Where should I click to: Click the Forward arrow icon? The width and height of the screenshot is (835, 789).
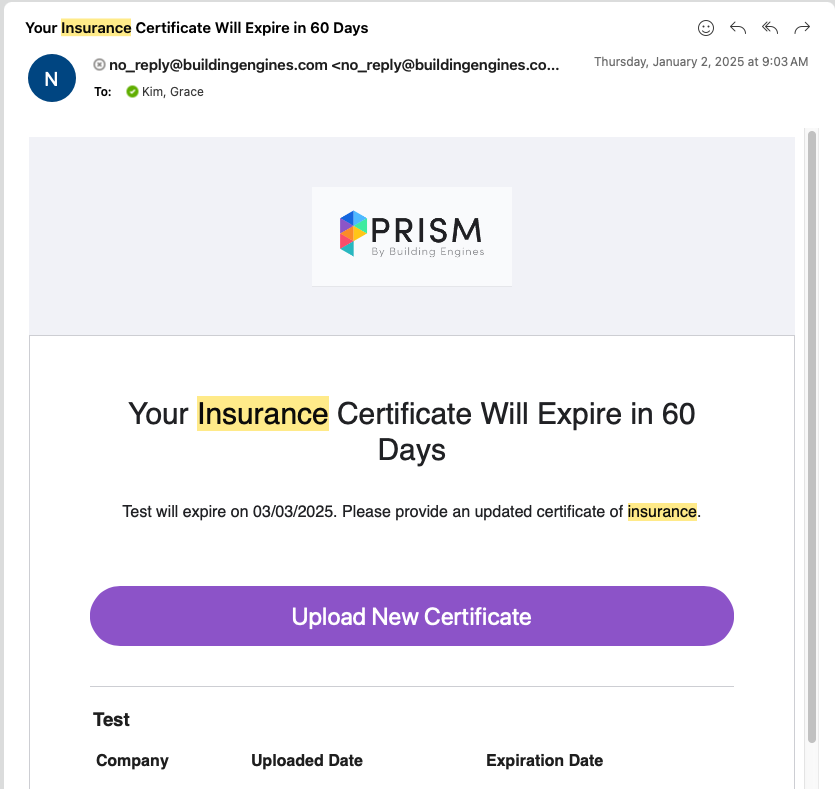[x=801, y=28]
